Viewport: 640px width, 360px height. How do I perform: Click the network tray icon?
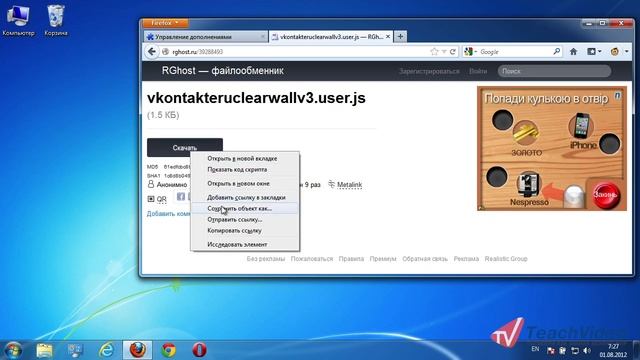point(575,351)
